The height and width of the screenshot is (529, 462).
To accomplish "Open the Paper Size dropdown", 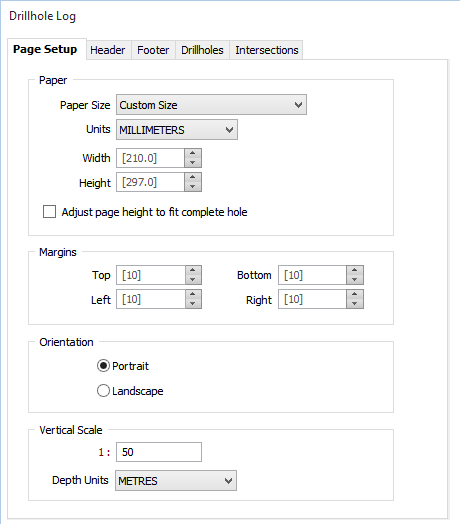I will click(212, 105).
